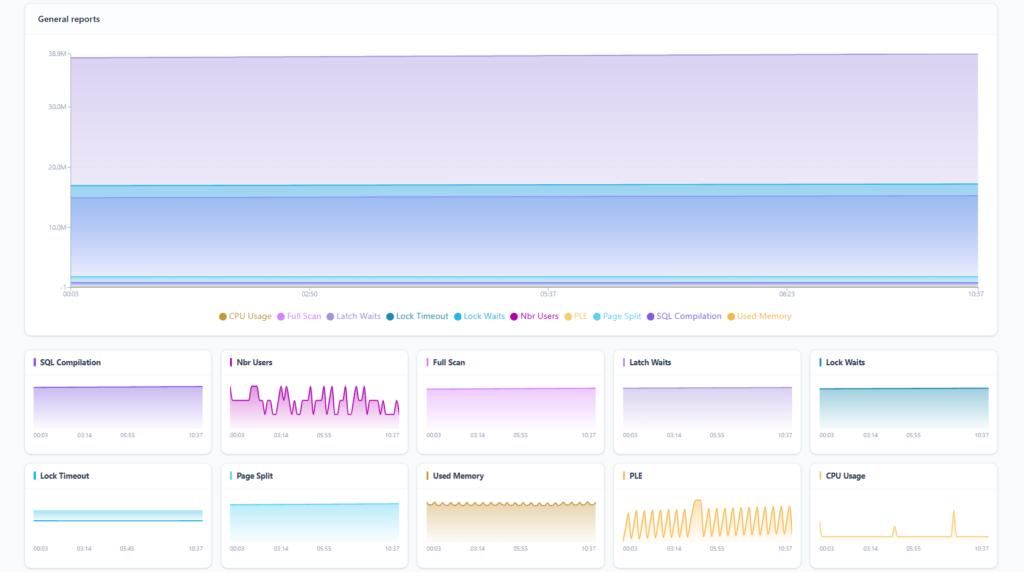Toggle Nbr Users legend series
Image resolution: width=1024 pixels, height=572 pixels.
pyautogui.click(x=534, y=316)
